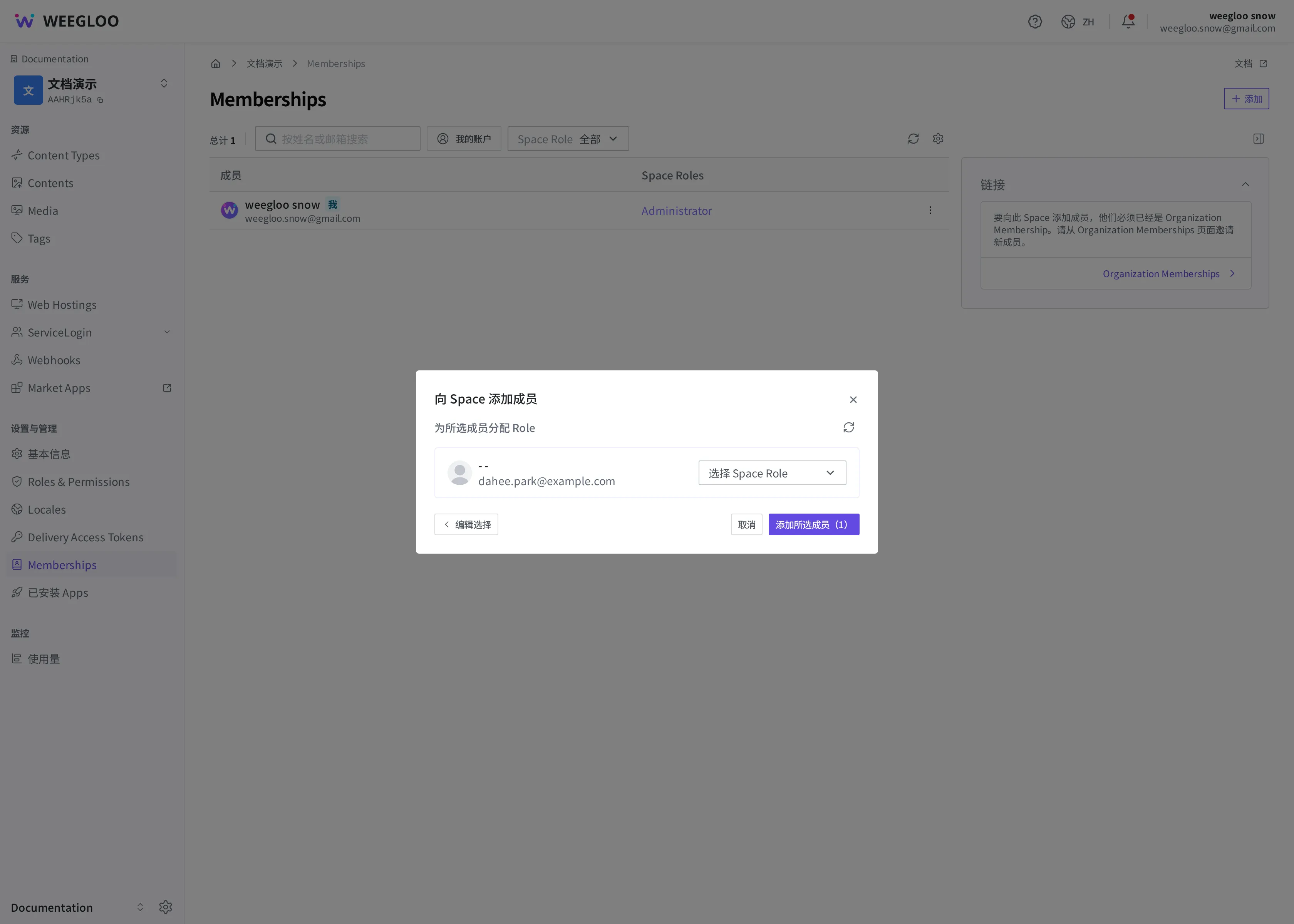Click dahee.park@example.com email text
The width and height of the screenshot is (1294, 924).
coord(546,481)
